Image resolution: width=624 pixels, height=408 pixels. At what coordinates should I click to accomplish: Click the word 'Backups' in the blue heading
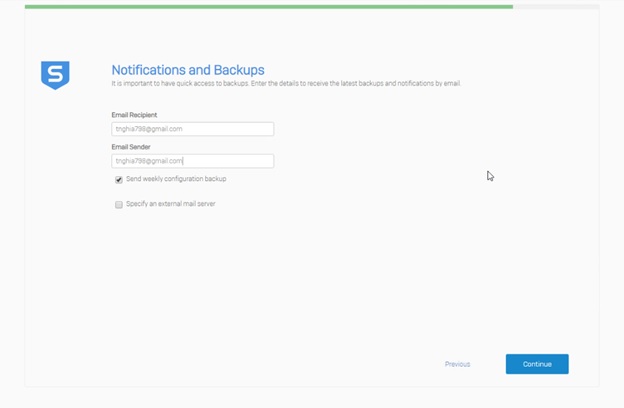pos(239,70)
